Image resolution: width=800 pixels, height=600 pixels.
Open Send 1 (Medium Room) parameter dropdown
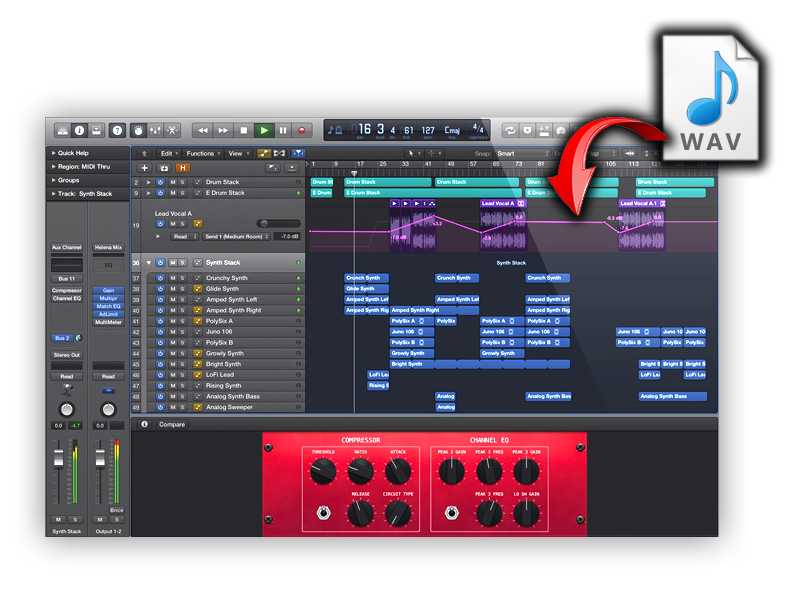click(x=236, y=236)
